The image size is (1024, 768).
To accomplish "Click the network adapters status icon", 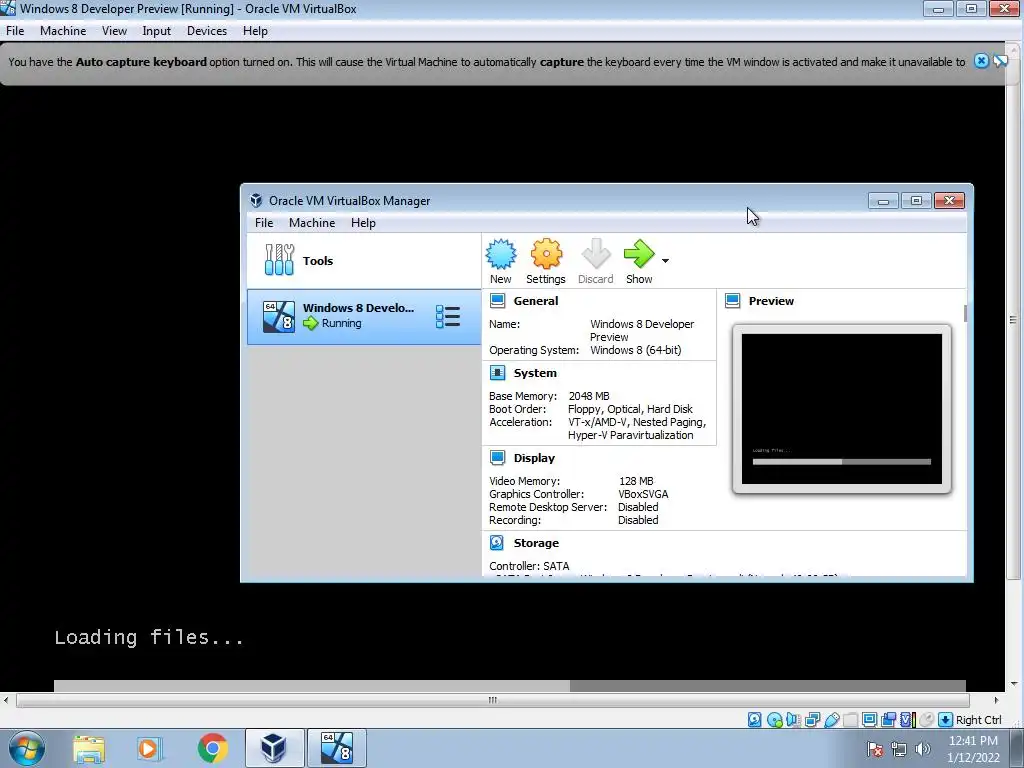I will [812, 720].
